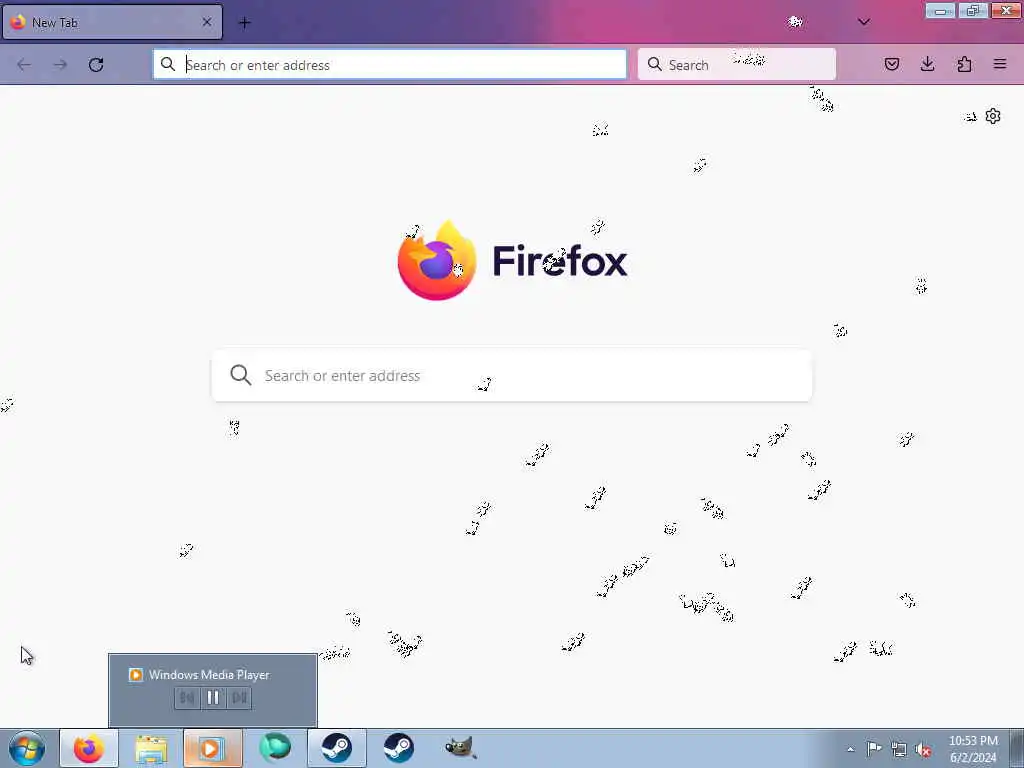Image resolution: width=1024 pixels, height=768 pixels.
Task: Go forward using the forward arrow
Action: 60,65
